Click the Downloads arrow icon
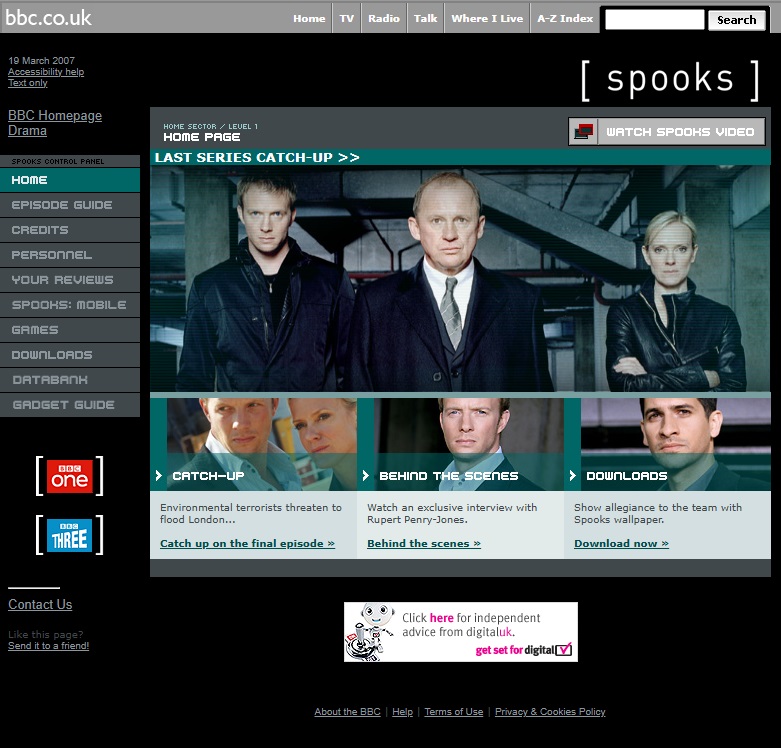Image resolution: width=781 pixels, height=748 pixels. coord(573,476)
